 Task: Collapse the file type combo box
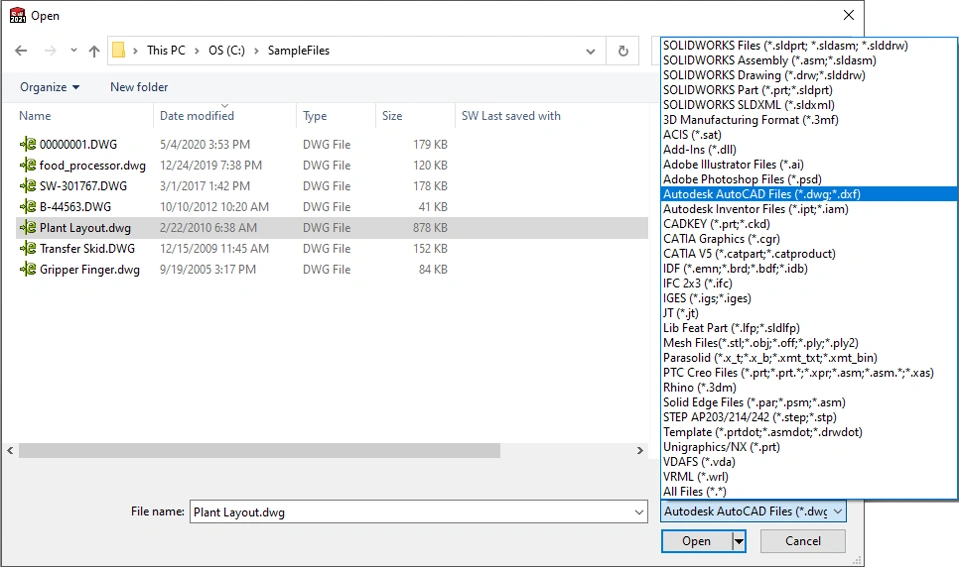tap(838, 511)
